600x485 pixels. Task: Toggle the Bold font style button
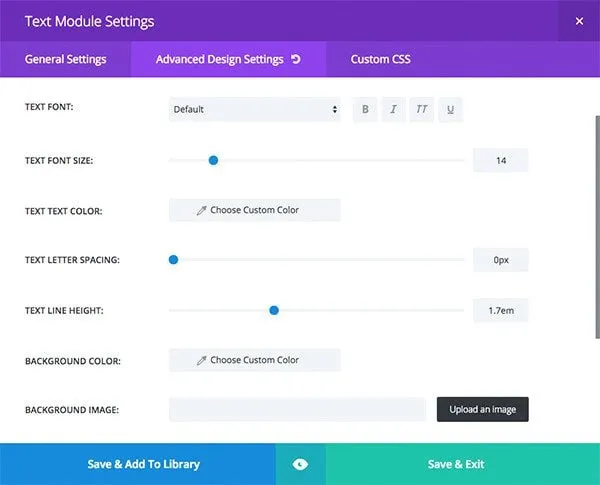(x=365, y=109)
